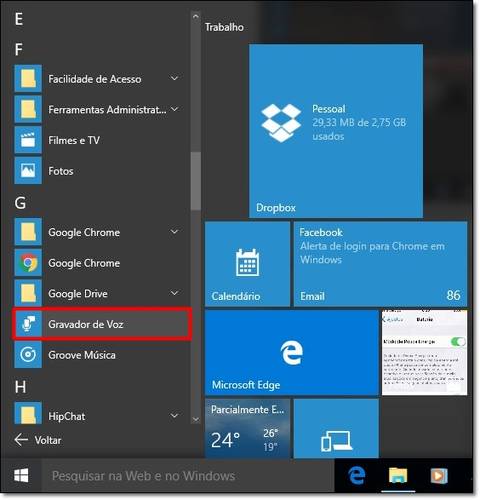This screenshot has height=500, width=480.
Task: Select letter H section header
Action: (x=20, y=387)
